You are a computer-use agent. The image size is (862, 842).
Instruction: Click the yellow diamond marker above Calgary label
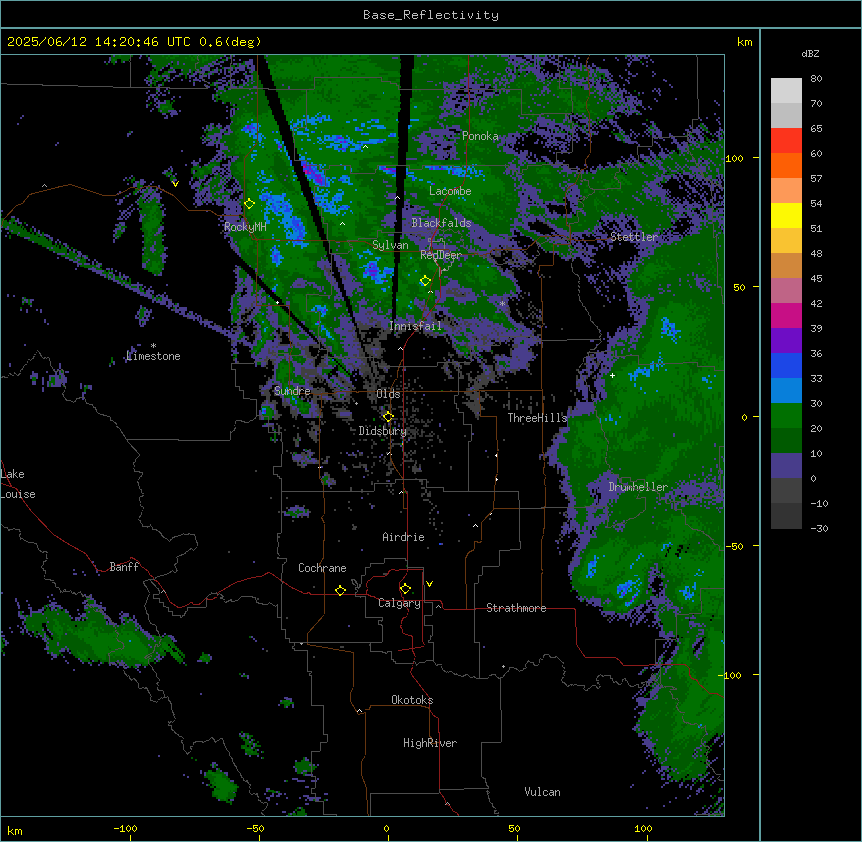(x=405, y=589)
